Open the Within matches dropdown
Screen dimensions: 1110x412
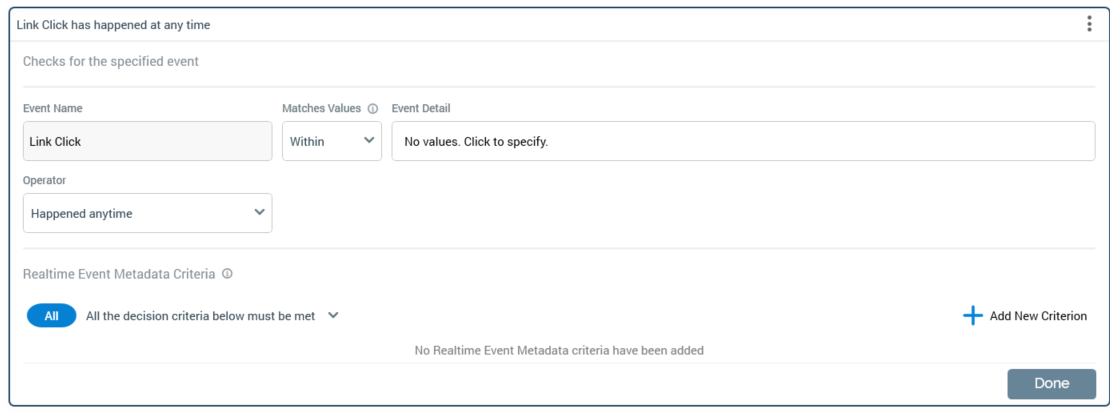click(331, 141)
